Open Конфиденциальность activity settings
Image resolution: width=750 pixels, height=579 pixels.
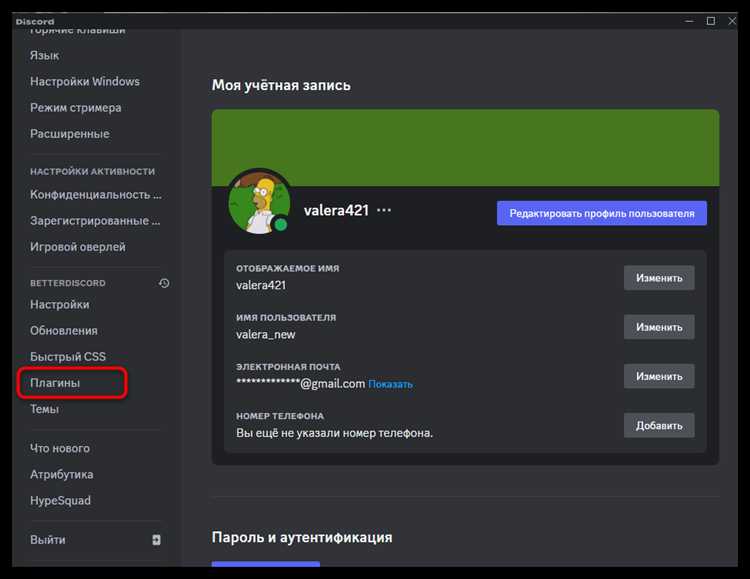click(94, 195)
